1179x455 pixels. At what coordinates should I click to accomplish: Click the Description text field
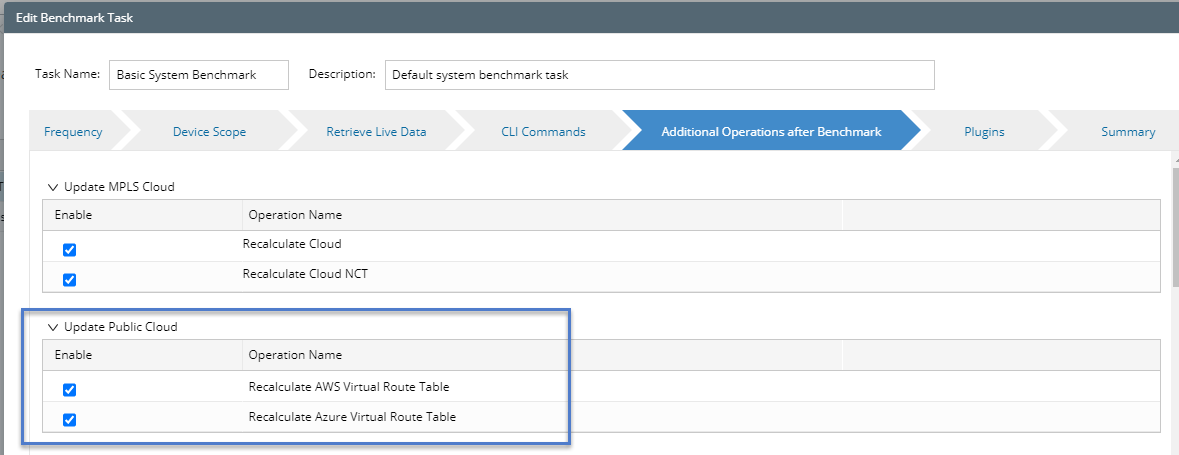658,75
